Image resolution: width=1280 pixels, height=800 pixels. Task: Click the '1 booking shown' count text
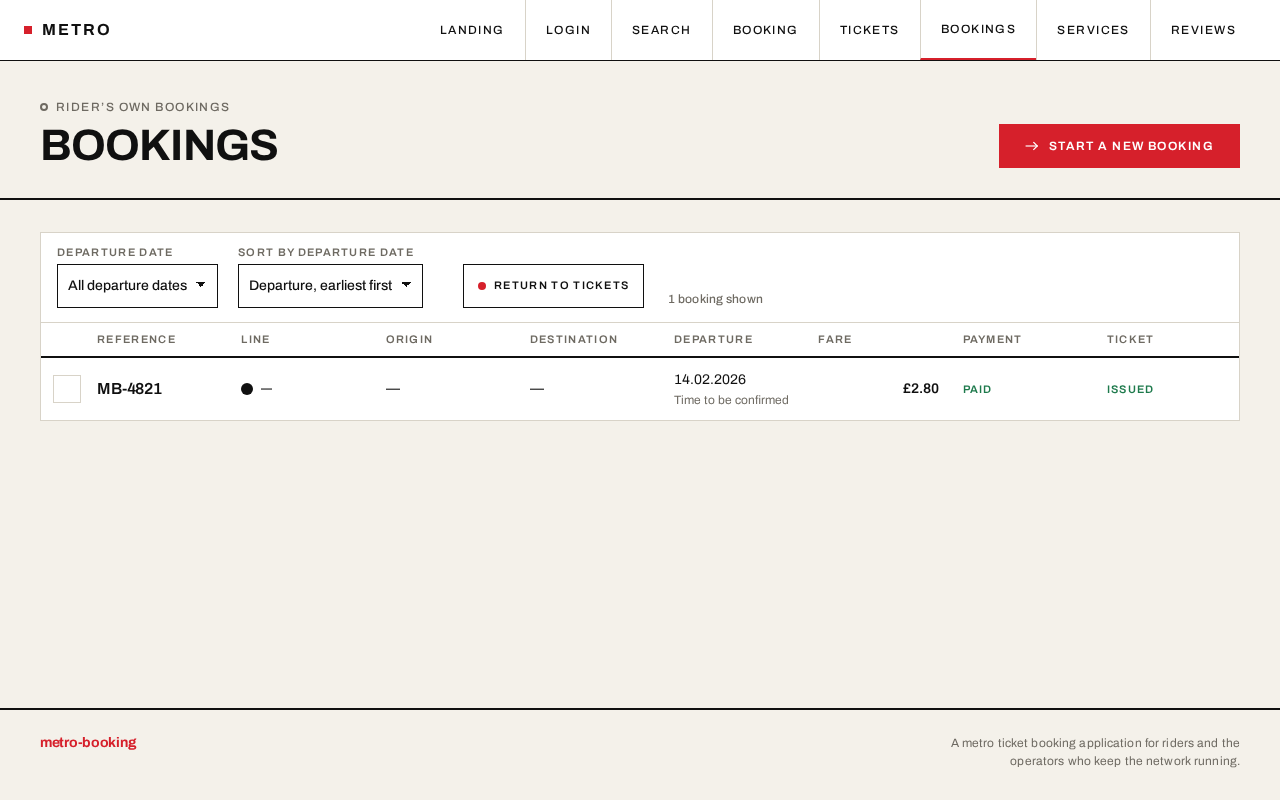[x=715, y=299]
